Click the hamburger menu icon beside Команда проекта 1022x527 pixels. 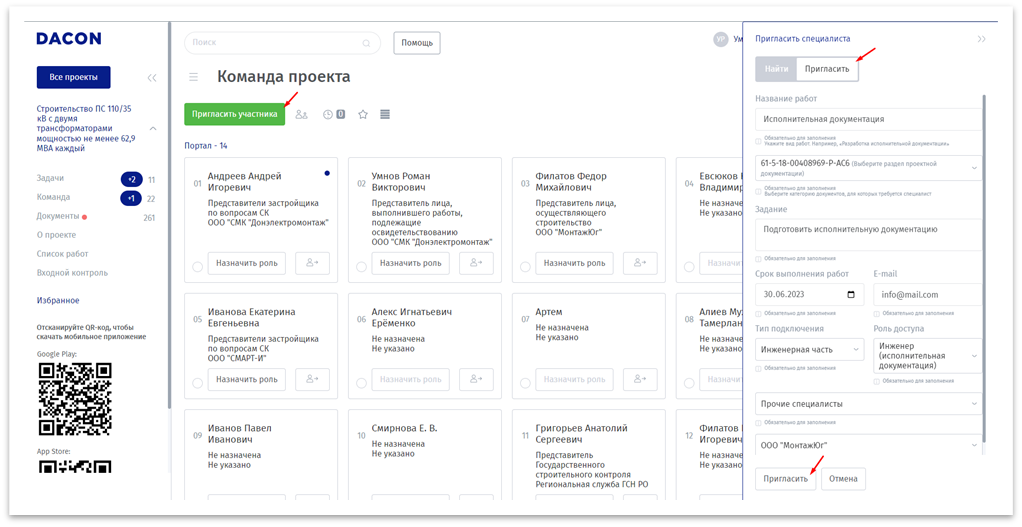[194, 77]
